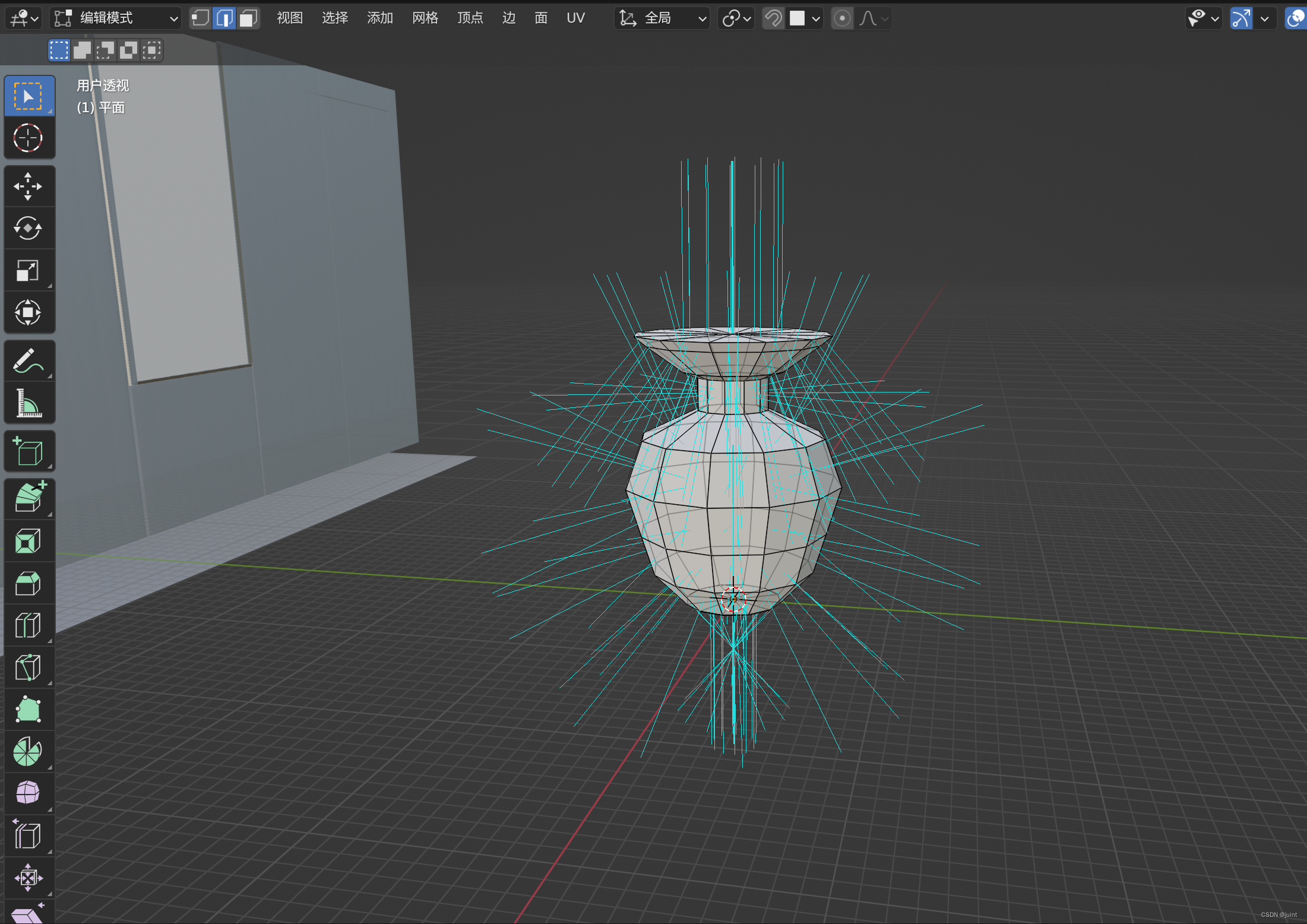Switch to face select mode
The image size is (1307, 924).
pos(248,18)
